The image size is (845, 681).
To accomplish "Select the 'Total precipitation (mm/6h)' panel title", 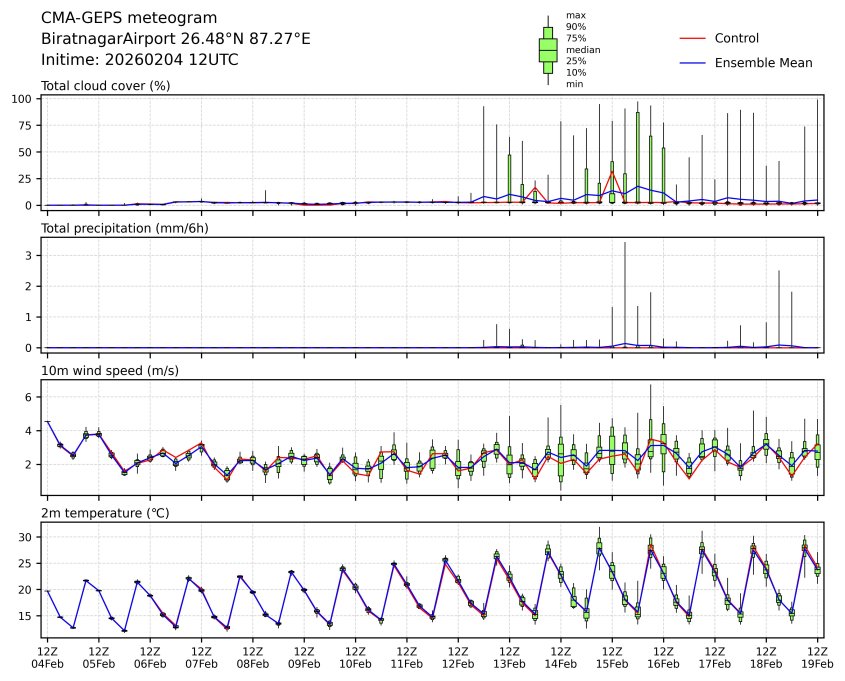I will pyautogui.click(x=124, y=228).
